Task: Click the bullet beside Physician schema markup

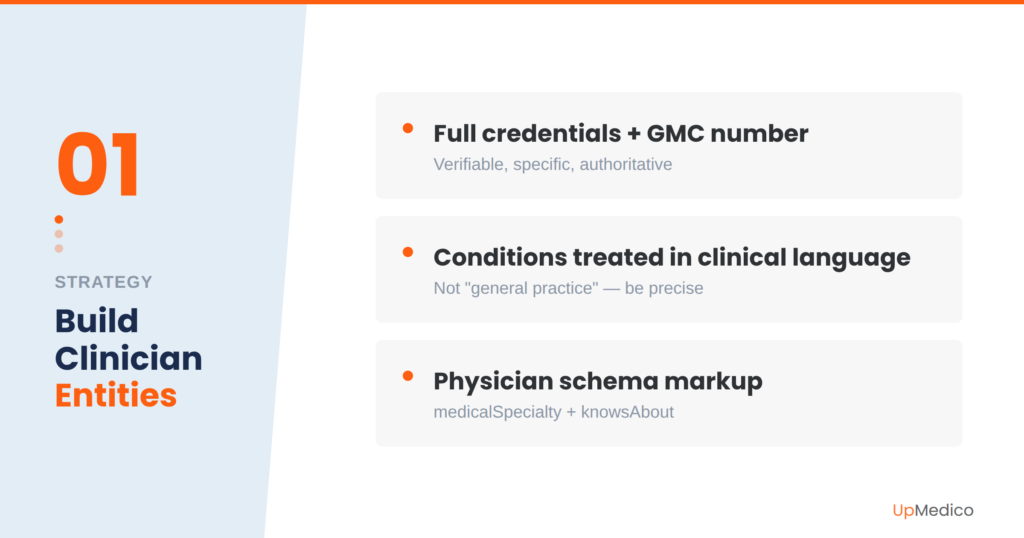Action: point(408,376)
